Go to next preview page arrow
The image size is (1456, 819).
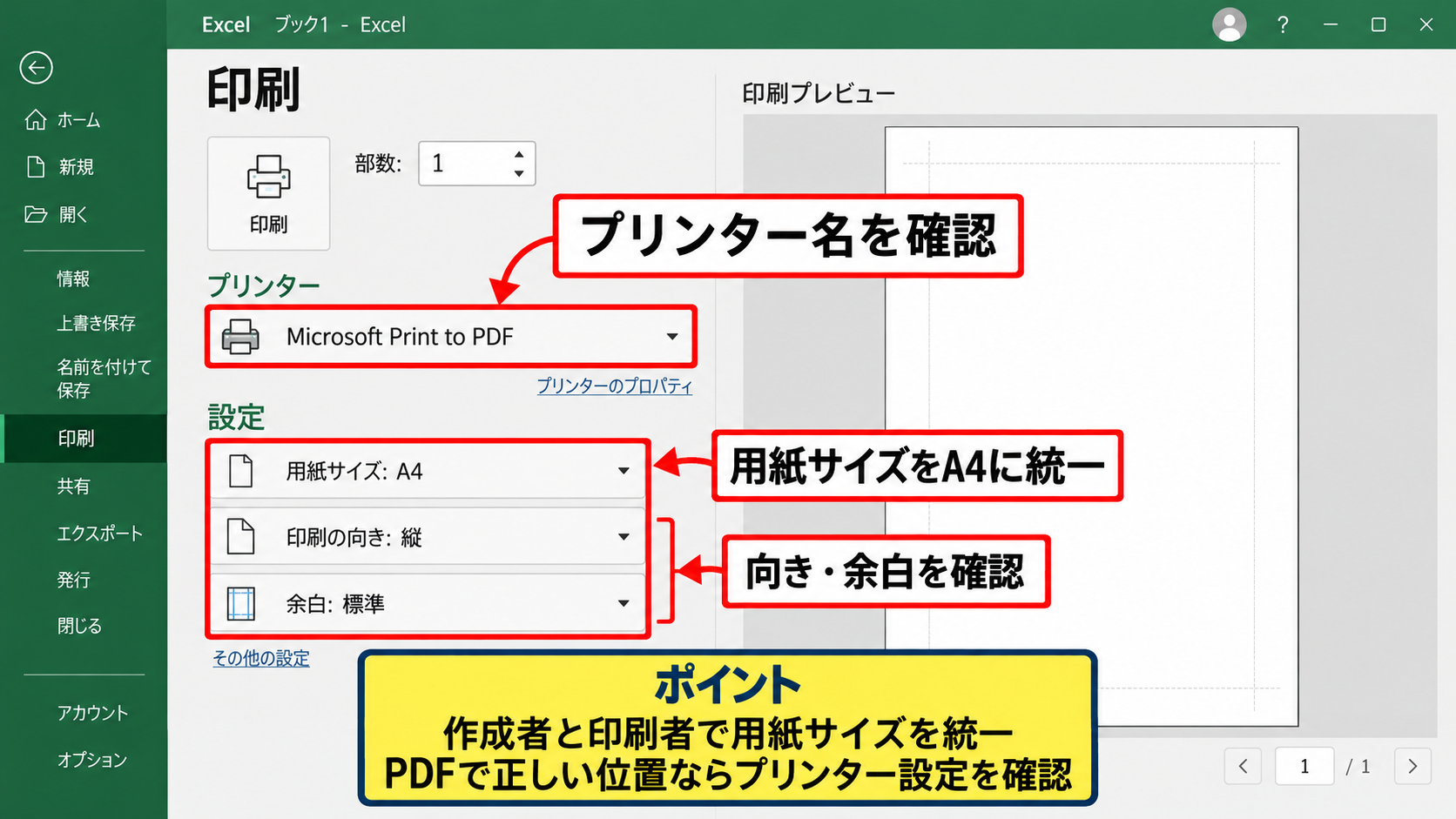pos(1412,766)
